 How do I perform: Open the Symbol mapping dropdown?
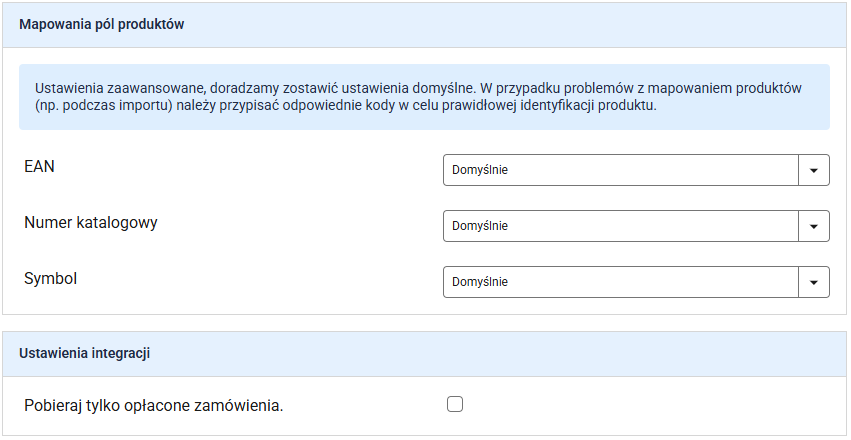pos(621,282)
